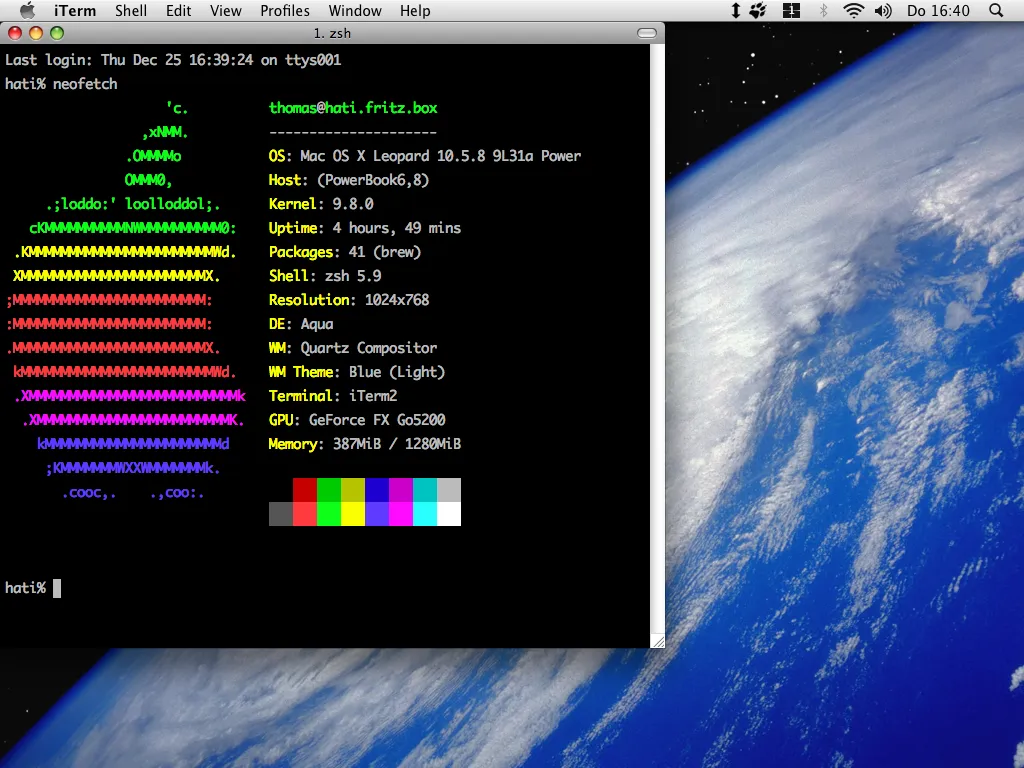Click the yellow minimize window button
This screenshot has height=768, width=1024.
pos(36,33)
